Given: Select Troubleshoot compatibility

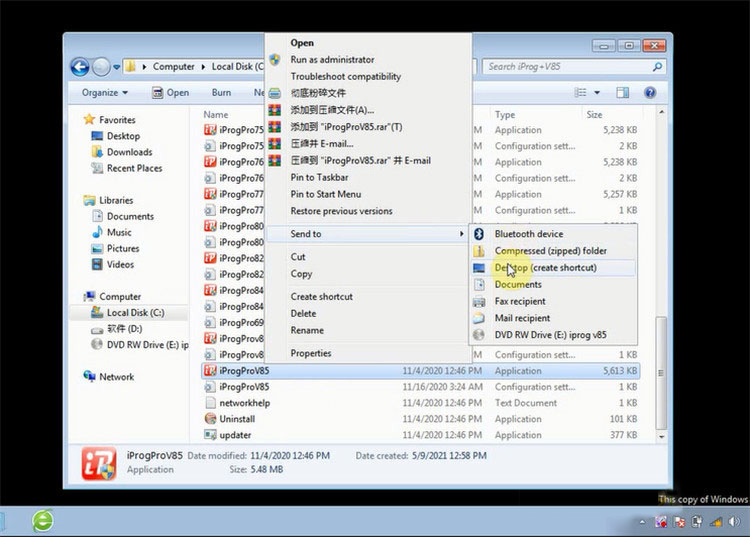Looking at the screenshot, I should click(x=345, y=77).
